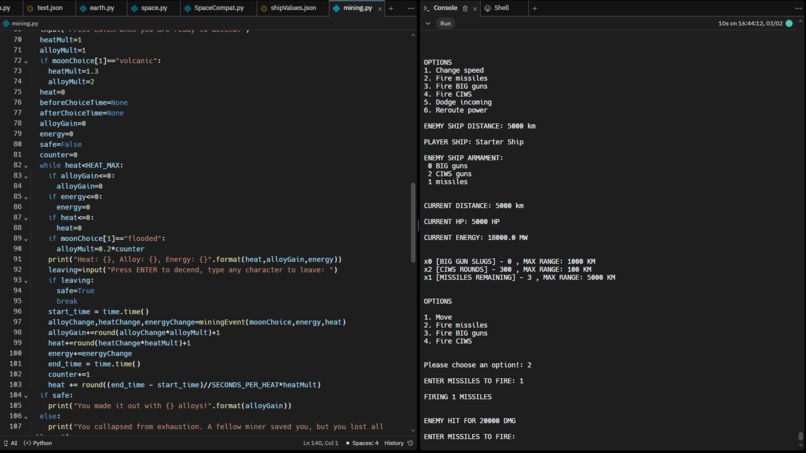Fold the if block at line 72
The height and width of the screenshot is (453, 806).
pos(26,61)
